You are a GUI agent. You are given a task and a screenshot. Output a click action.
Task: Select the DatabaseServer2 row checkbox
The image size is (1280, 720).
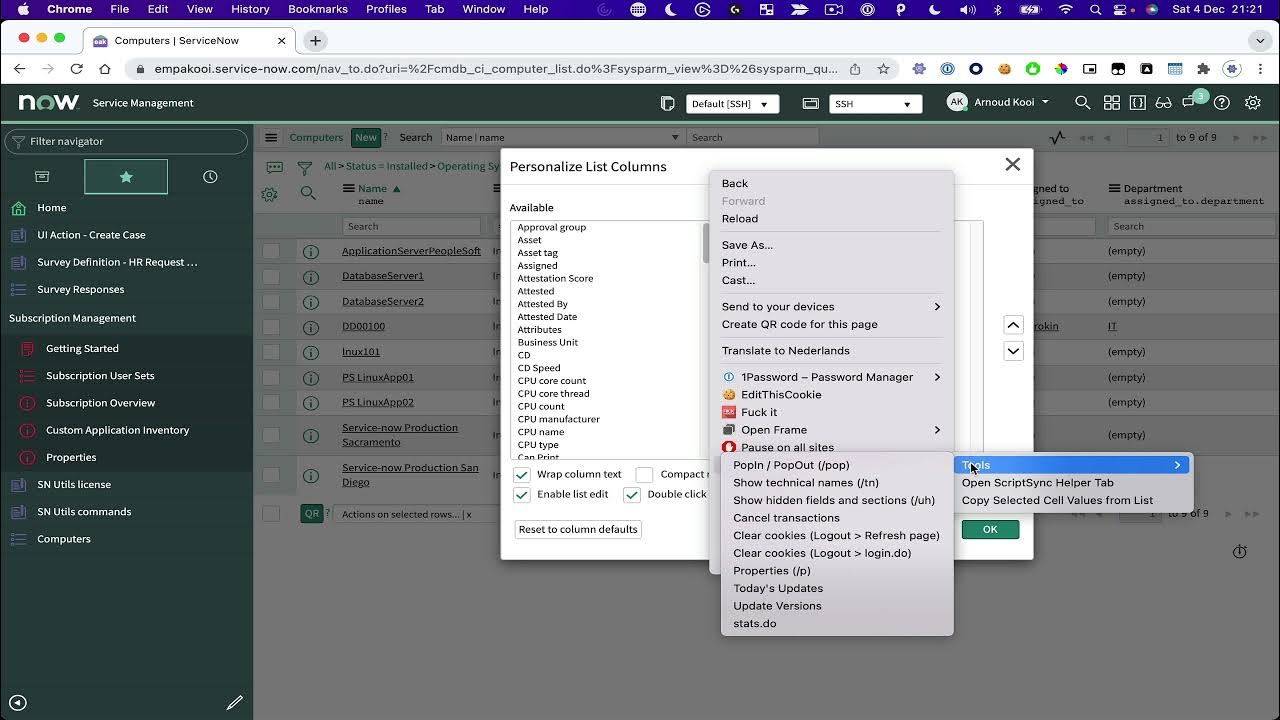click(x=271, y=301)
